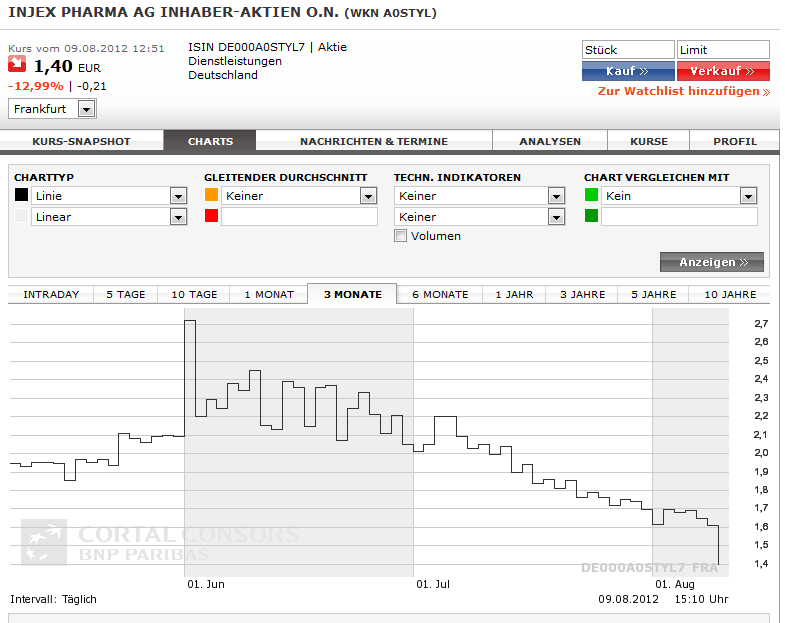Click the 1,40 EUR price value
785x623 pixels.
coord(67,67)
